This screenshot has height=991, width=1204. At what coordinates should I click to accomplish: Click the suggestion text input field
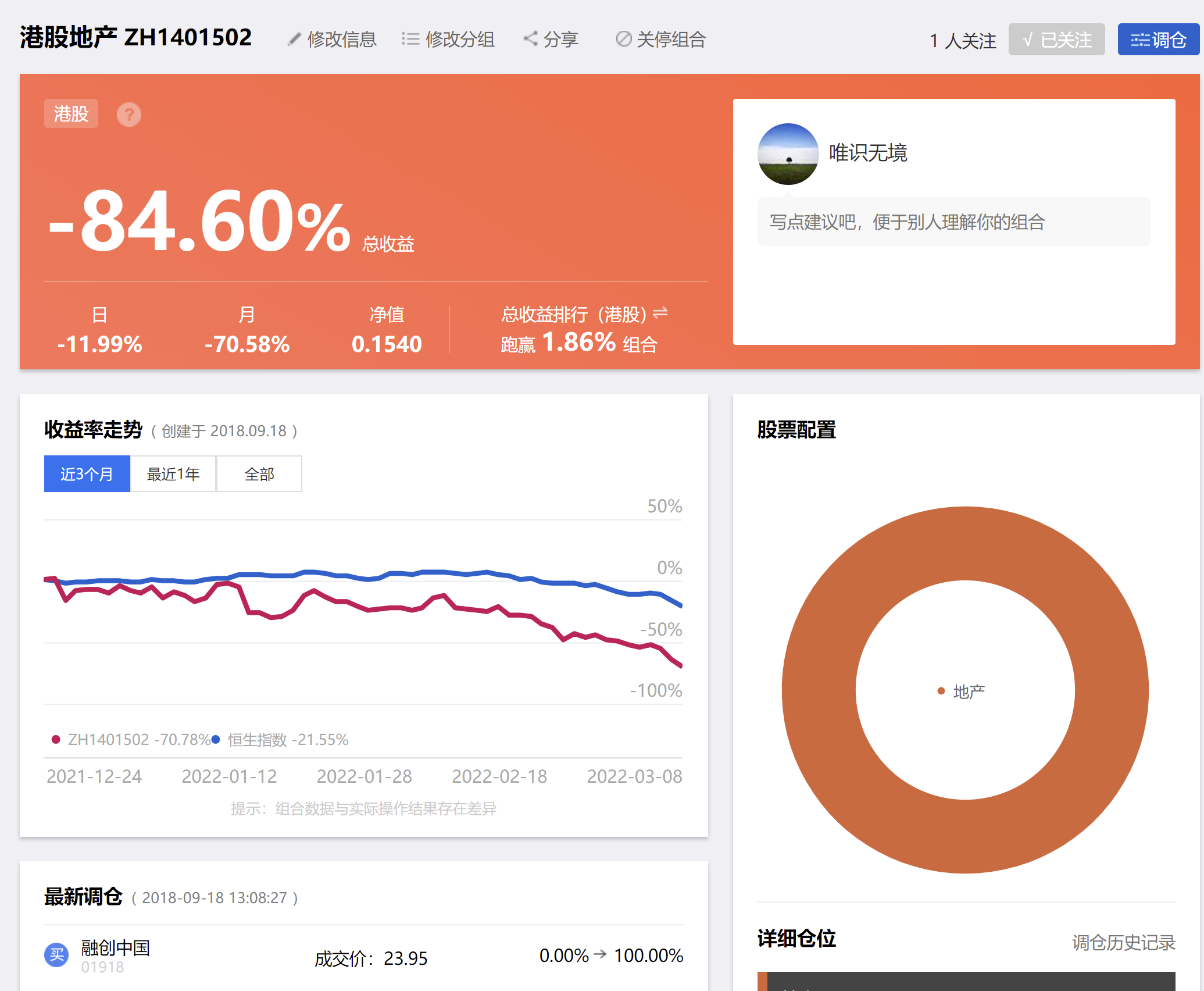point(953,222)
